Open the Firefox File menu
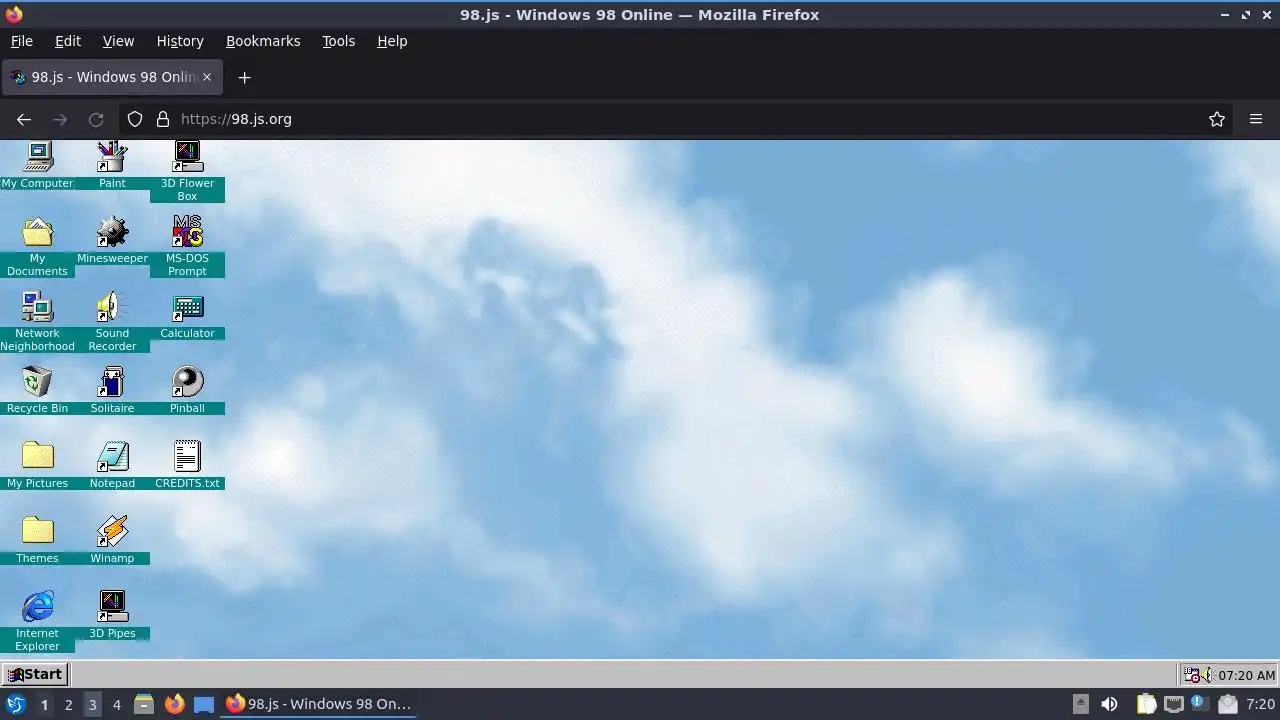The width and height of the screenshot is (1280, 720). pos(21,41)
